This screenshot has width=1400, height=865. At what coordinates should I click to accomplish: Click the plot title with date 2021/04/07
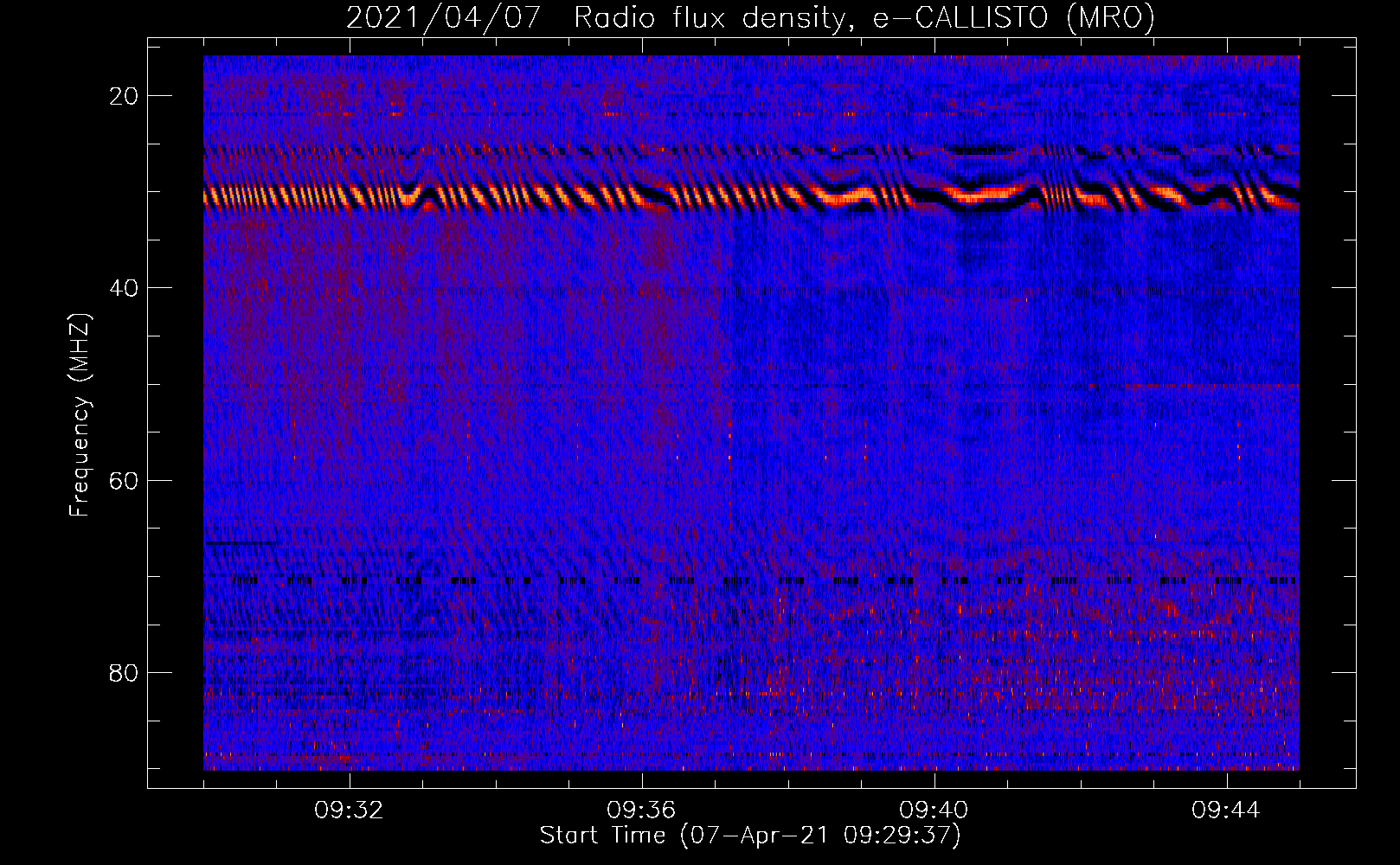click(750, 17)
